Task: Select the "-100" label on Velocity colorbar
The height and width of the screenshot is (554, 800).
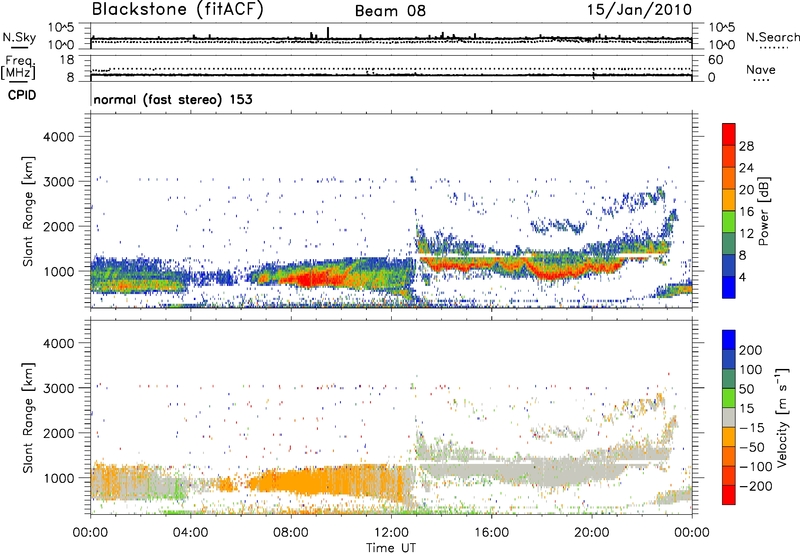Action: point(756,467)
